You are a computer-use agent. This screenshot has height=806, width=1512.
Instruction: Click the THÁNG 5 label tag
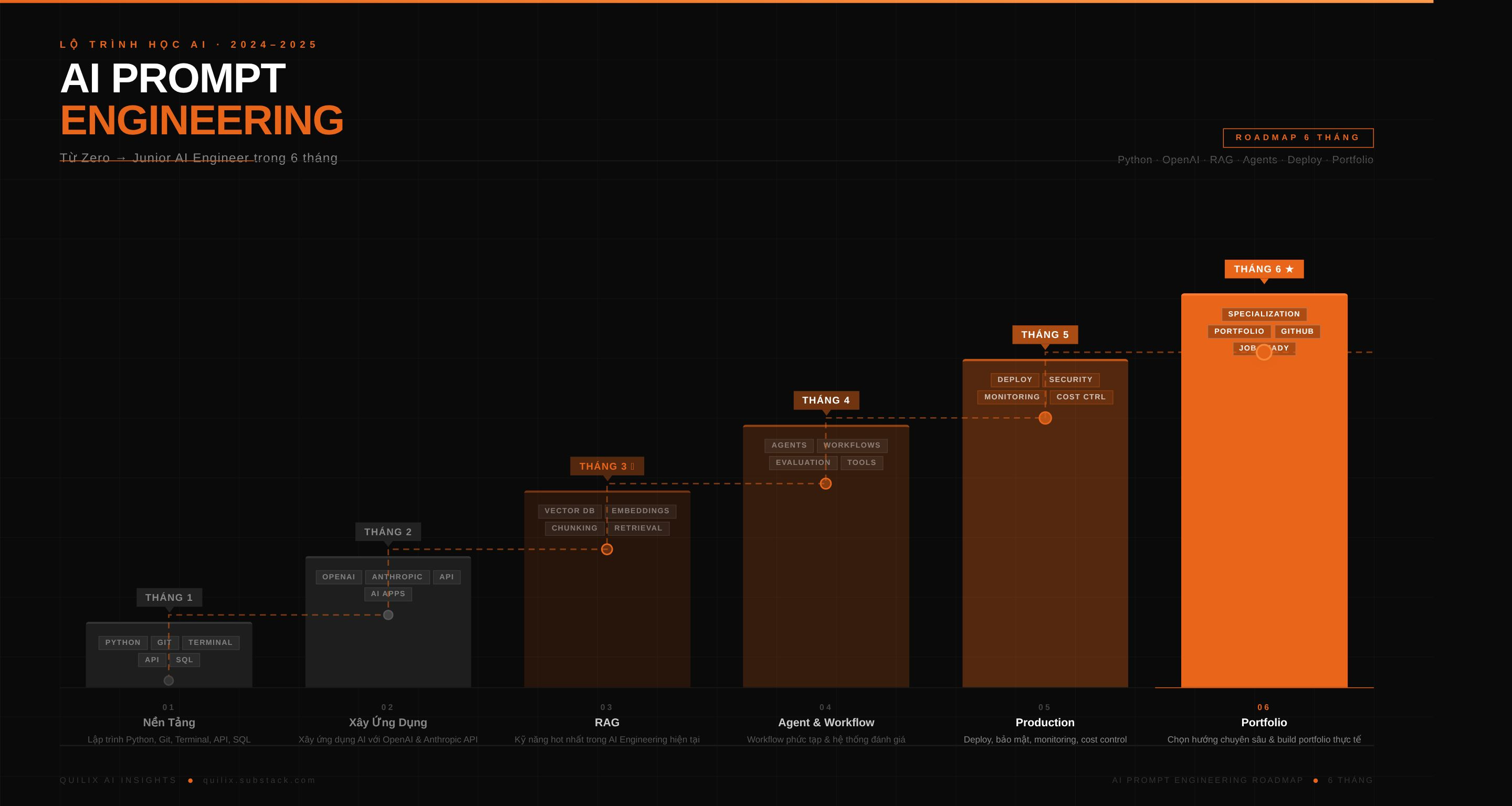[x=1044, y=334]
